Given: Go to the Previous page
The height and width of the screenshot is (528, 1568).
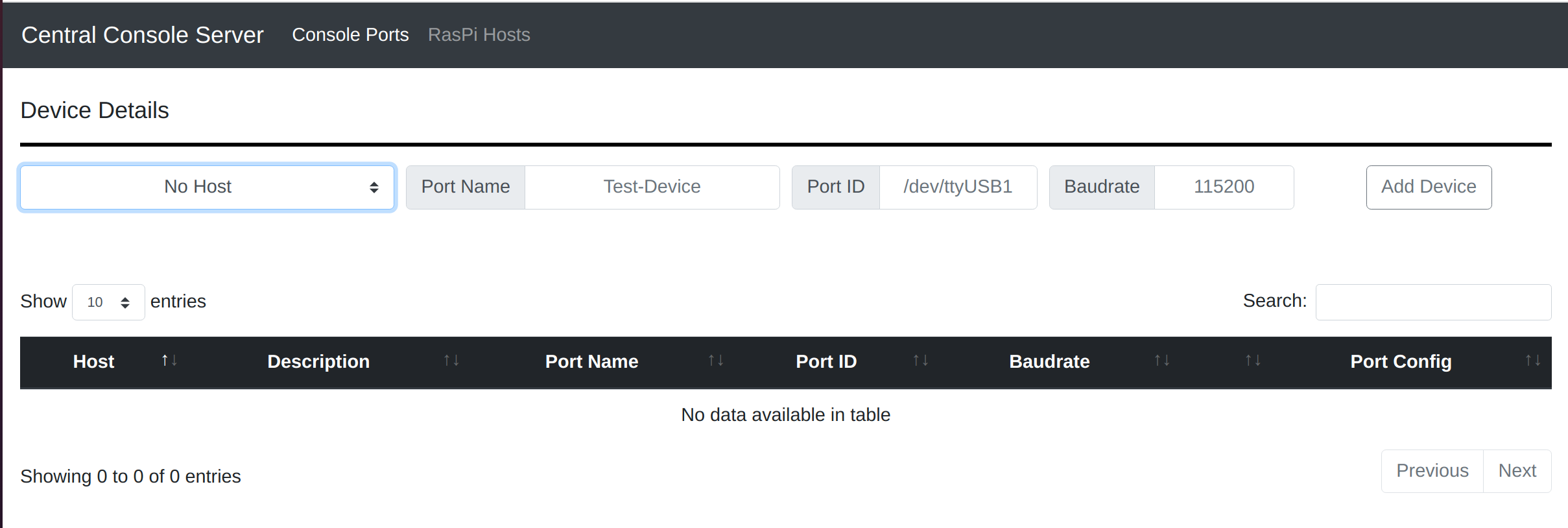Looking at the screenshot, I should click(1432, 471).
